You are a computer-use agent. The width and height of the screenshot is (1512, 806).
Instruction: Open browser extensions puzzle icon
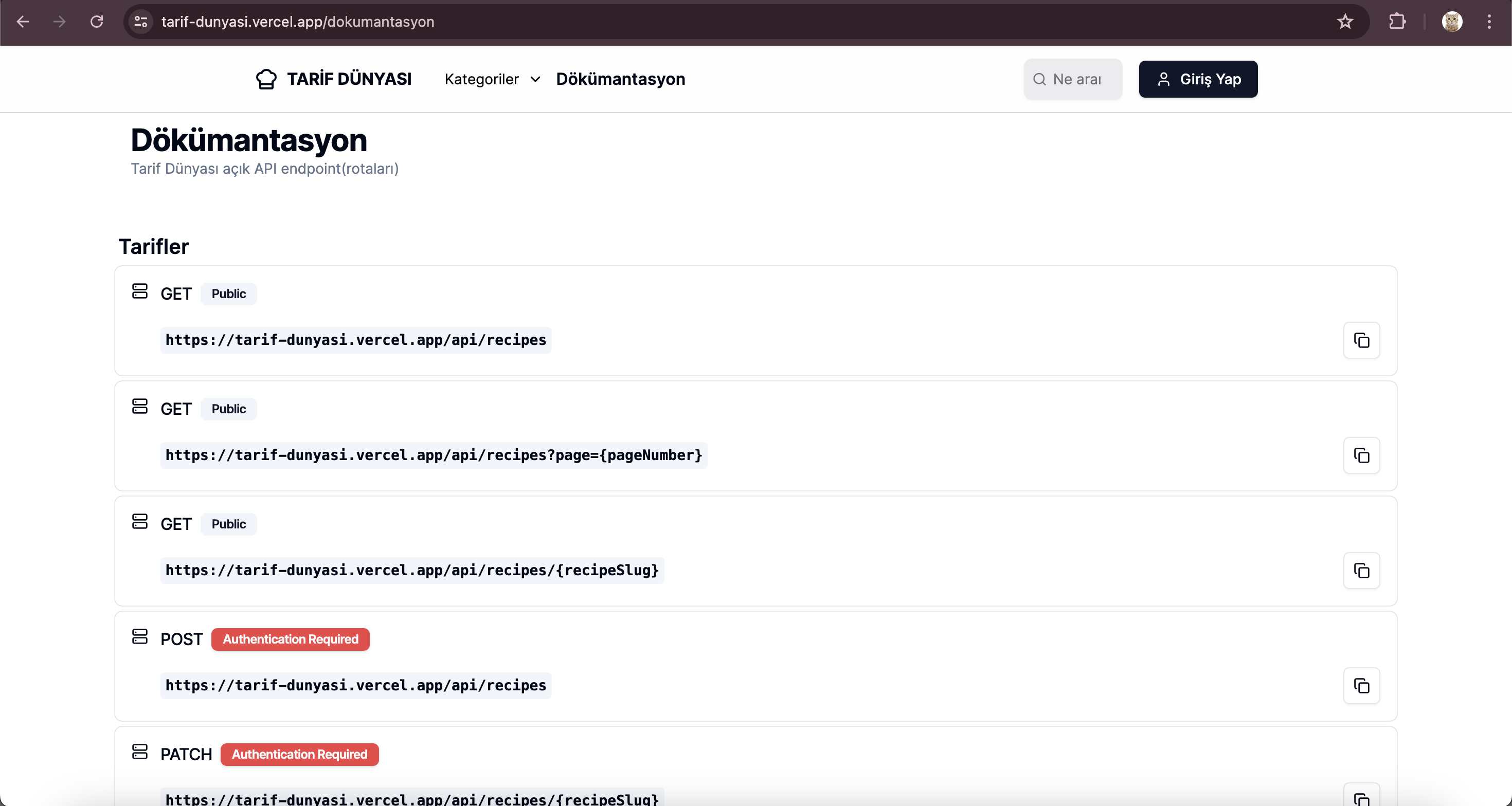(1397, 22)
